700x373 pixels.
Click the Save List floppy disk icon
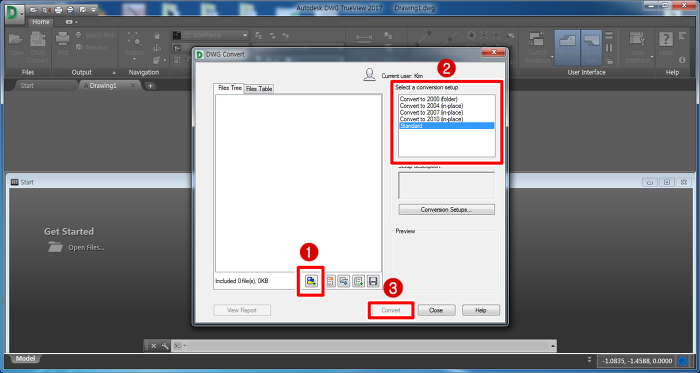point(373,281)
